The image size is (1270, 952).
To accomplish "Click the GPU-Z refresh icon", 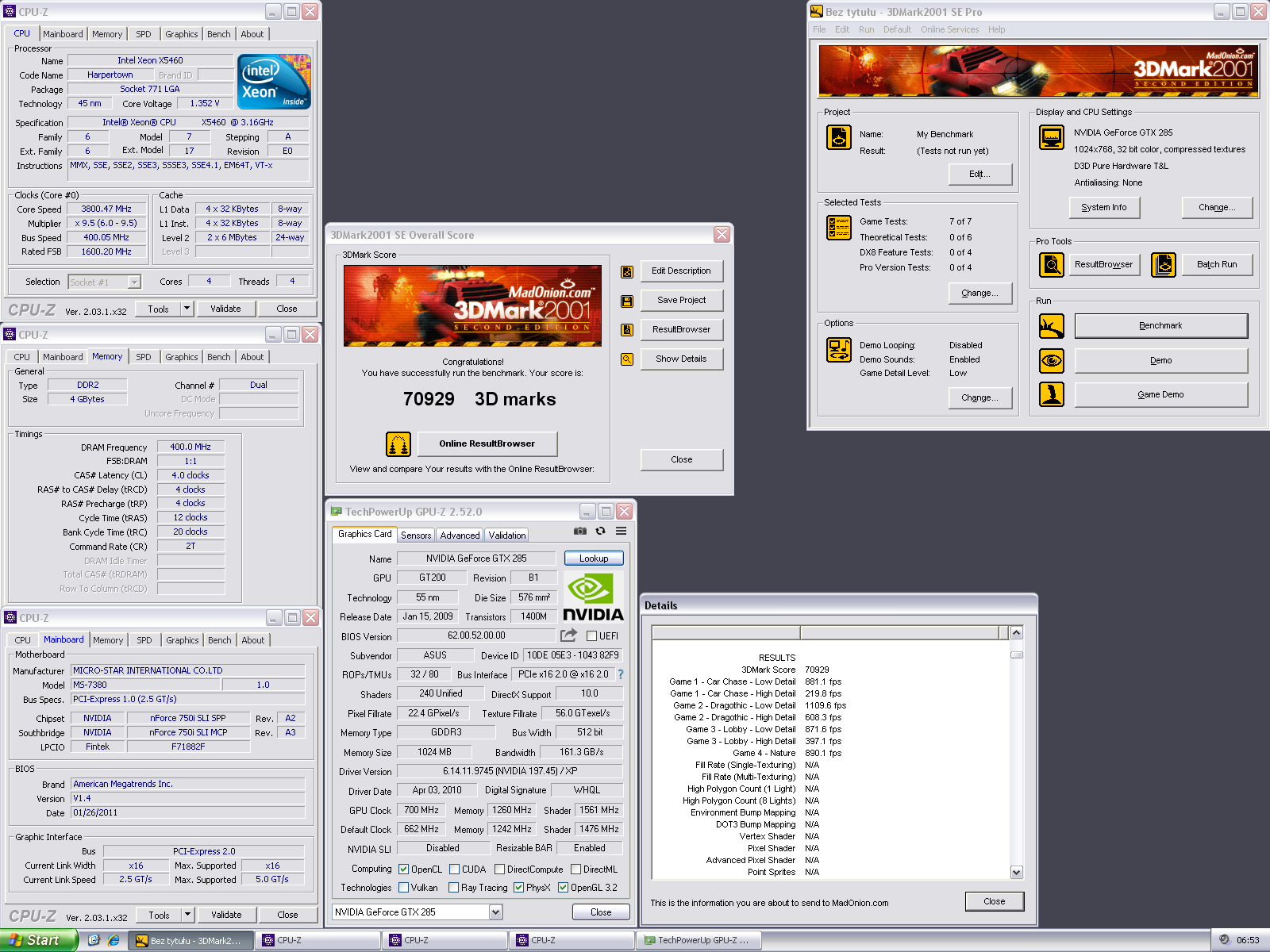I will [x=600, y=531].
